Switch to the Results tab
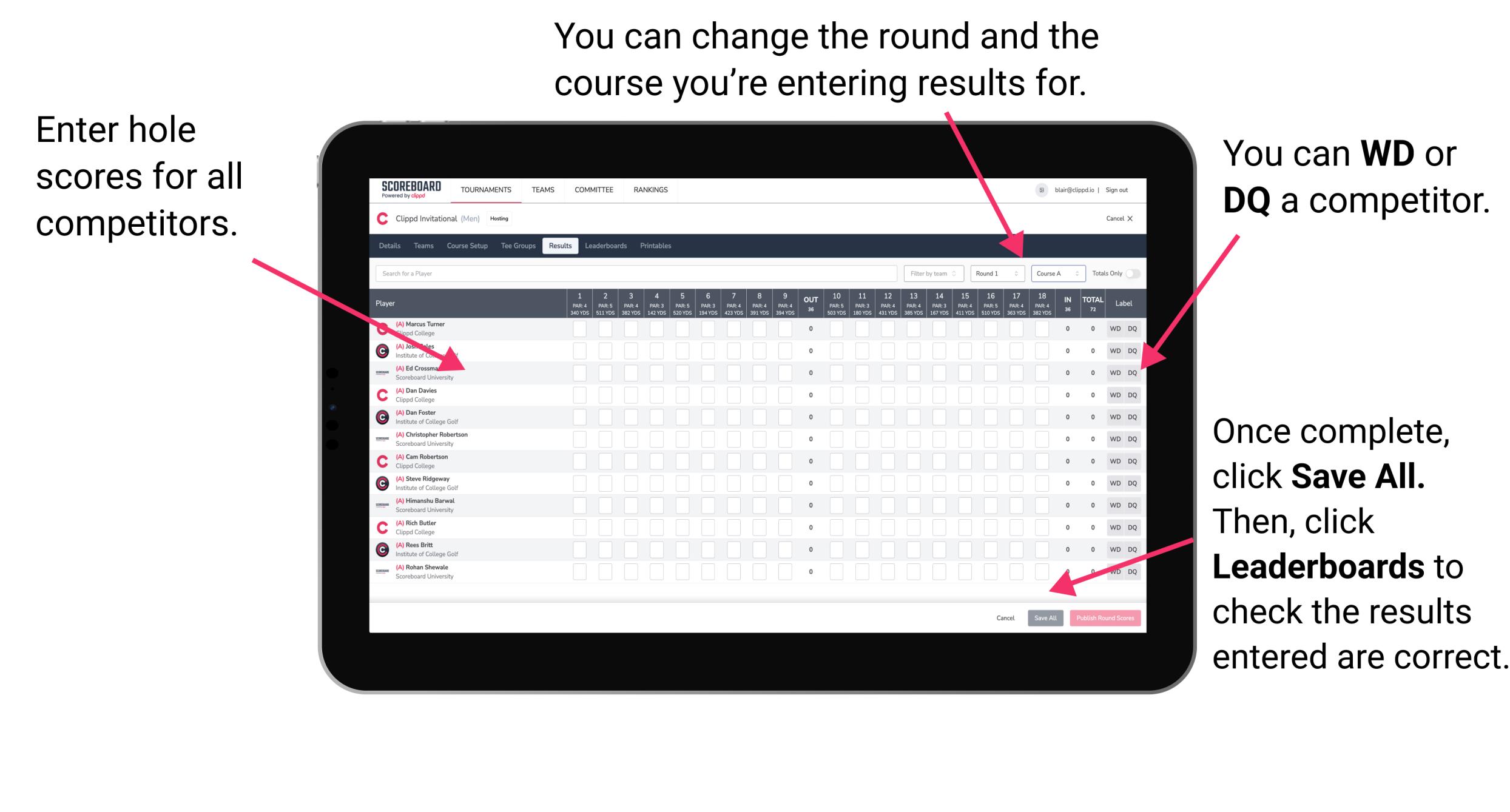This screenshot has height=812, width=1510. (x=563, y=246)
